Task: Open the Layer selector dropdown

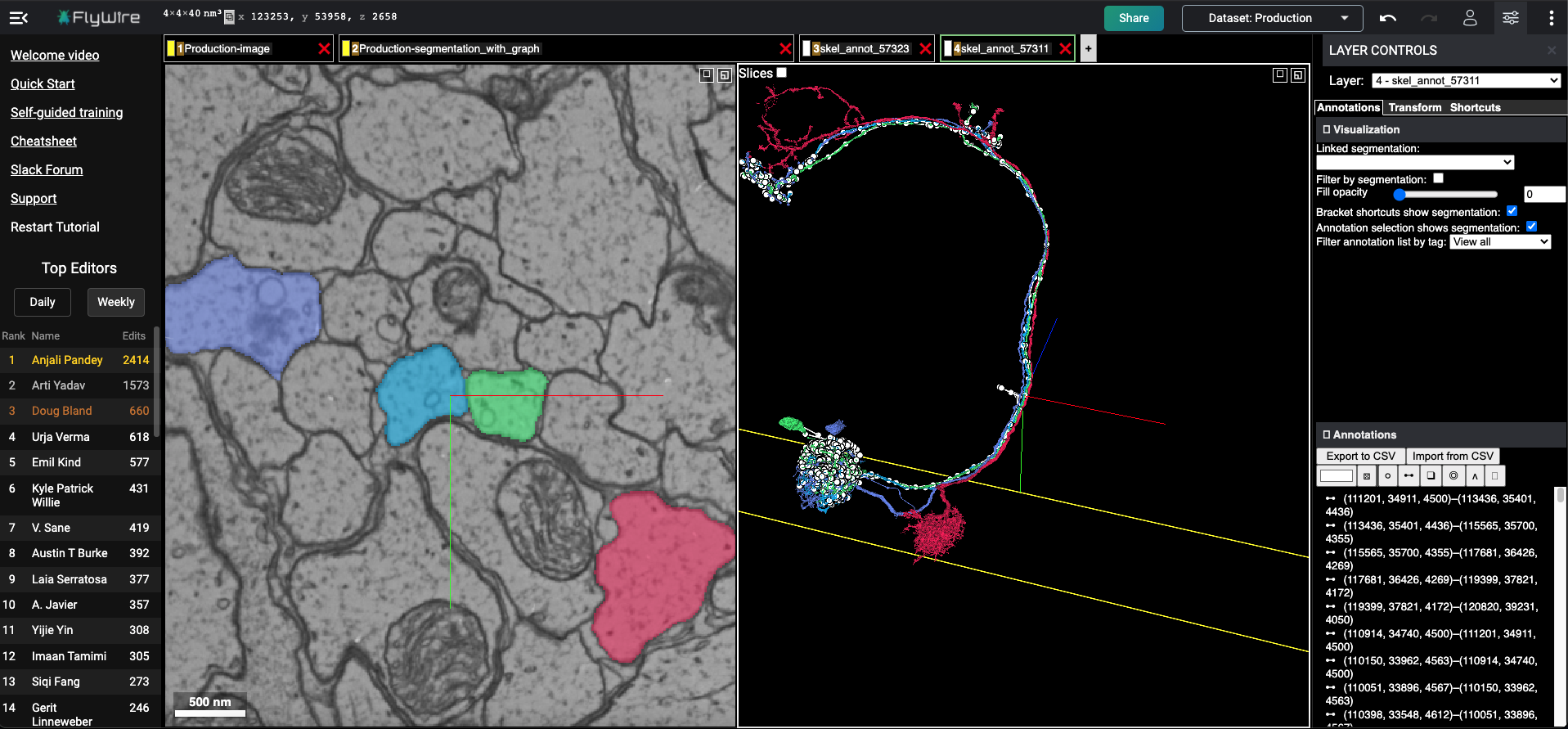Action: (1466, 80)
